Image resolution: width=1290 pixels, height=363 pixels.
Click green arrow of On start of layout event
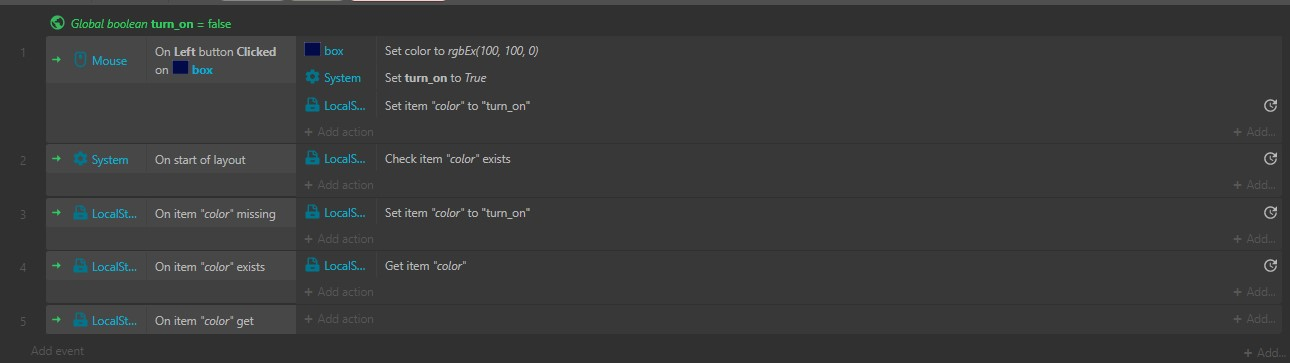pyautogui.click(x=57, y=159)
